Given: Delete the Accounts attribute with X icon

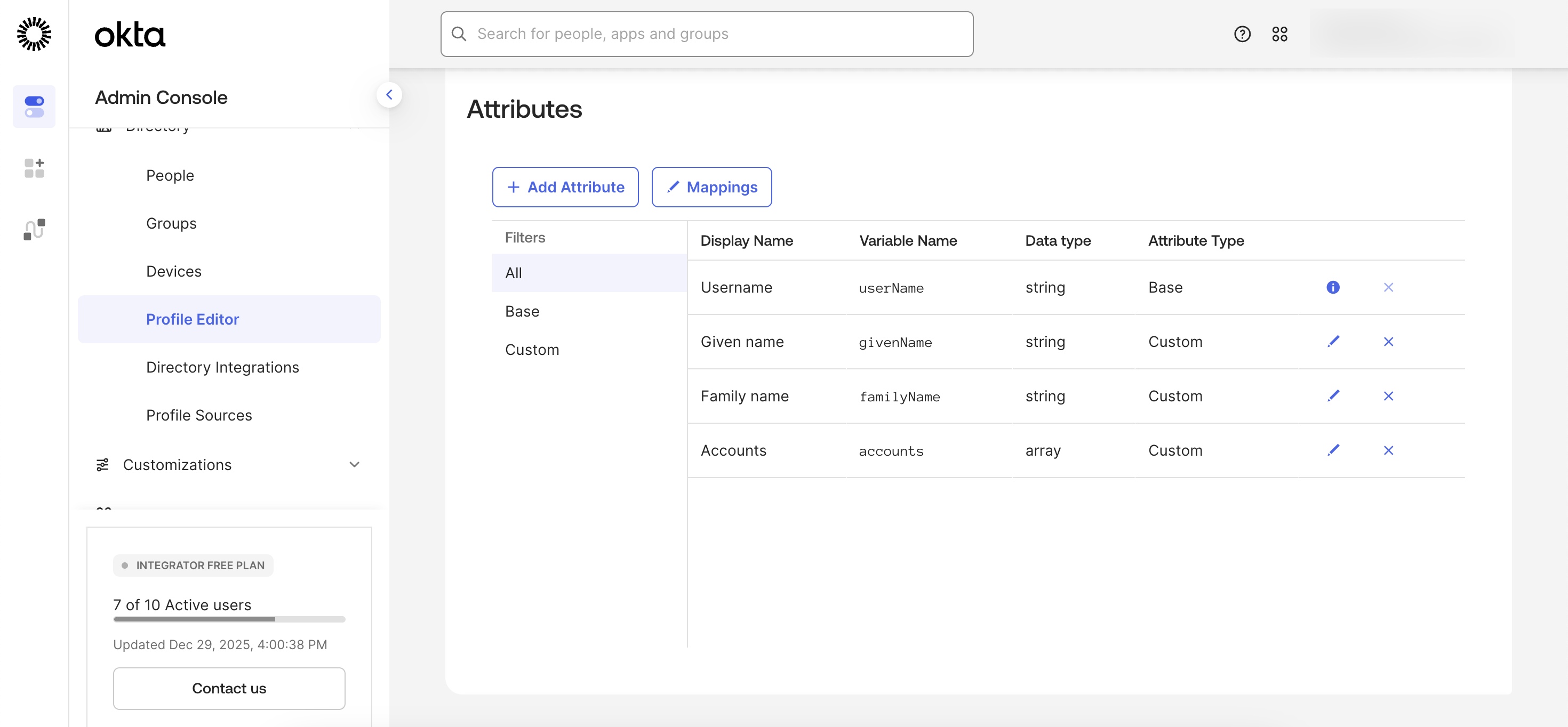Looking at the screenshot, I should tap(1388, 450).
